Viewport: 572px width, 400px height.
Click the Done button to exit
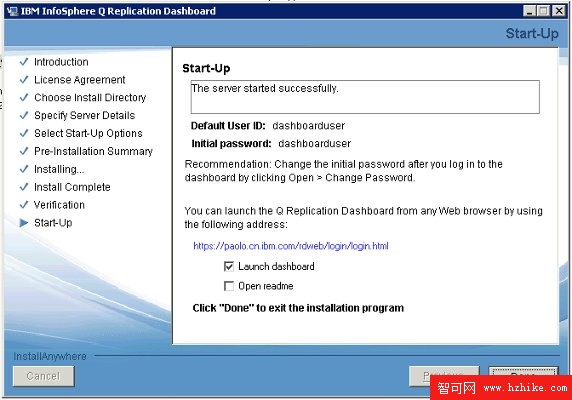pyautogui.click(x=523, y=375)
